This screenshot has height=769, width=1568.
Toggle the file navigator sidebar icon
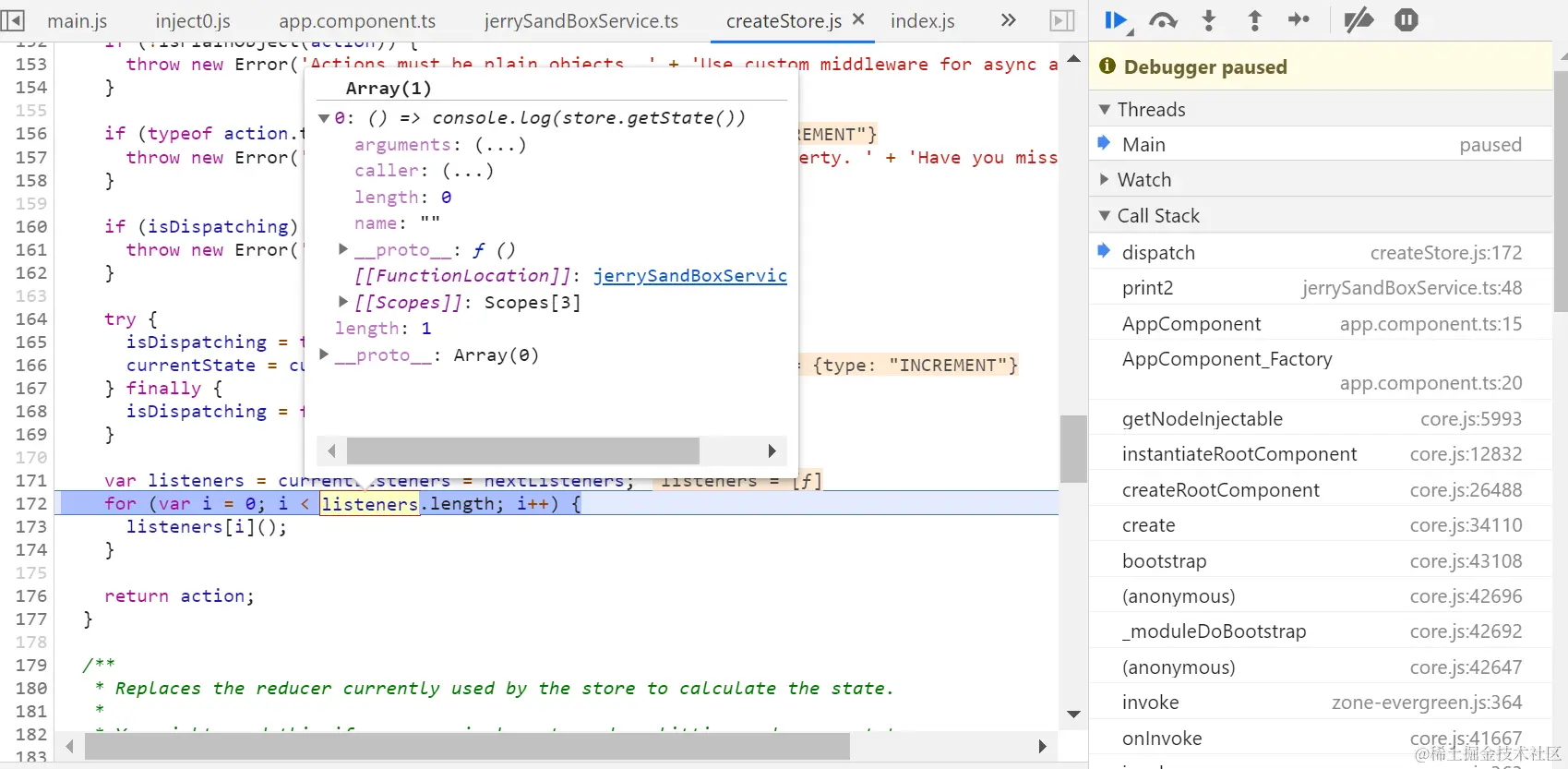coord(13,20)
